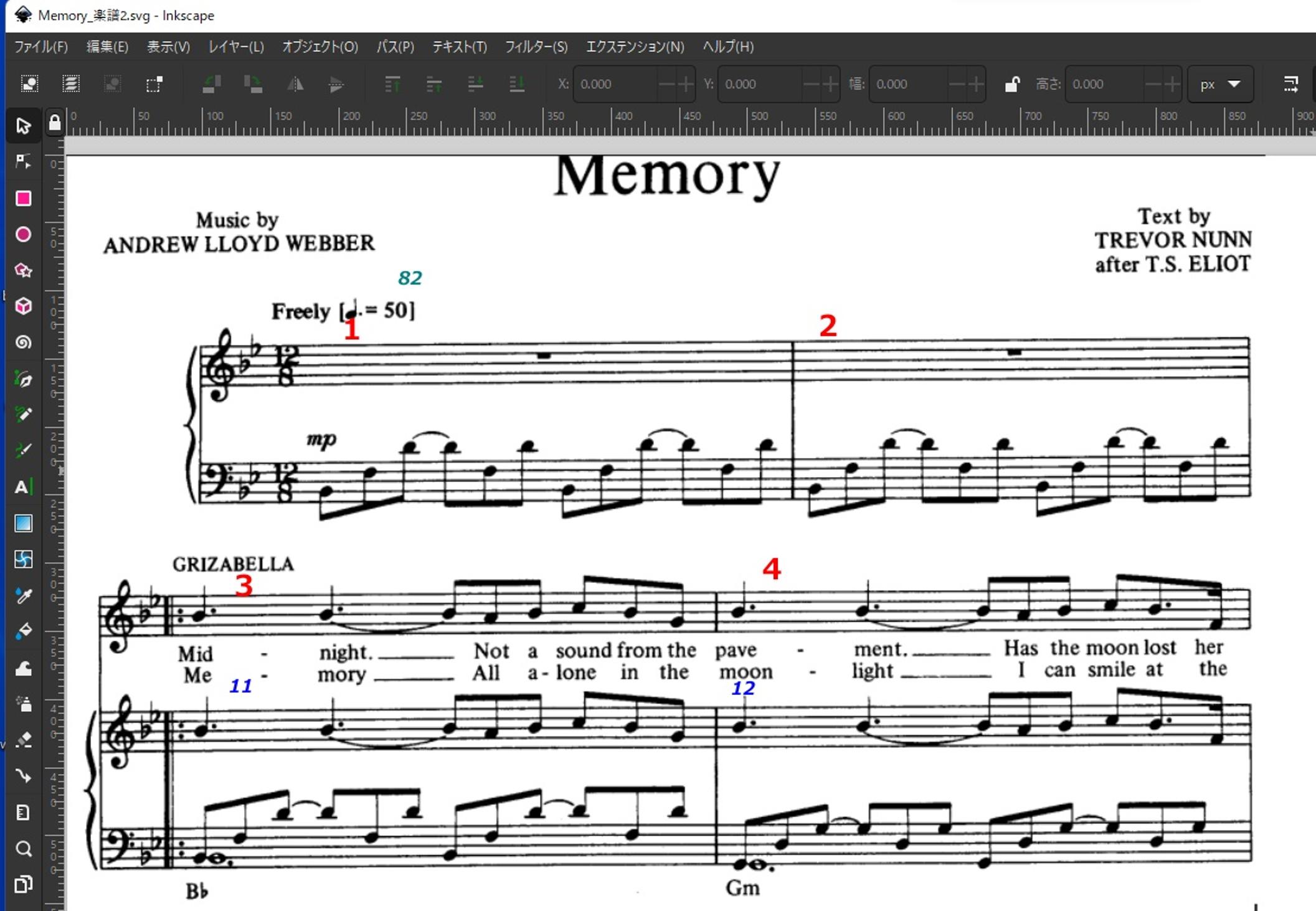The height and width of the screenshot is (911, 1316).
Task: Toggle width/height ratio lock
Action: [x=1012, y=84]
